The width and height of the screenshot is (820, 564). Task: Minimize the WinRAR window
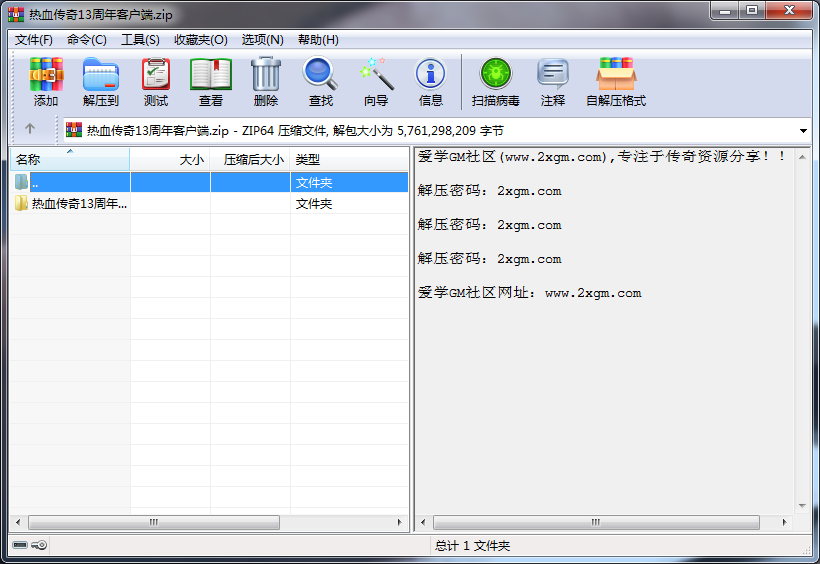point(725,10)
